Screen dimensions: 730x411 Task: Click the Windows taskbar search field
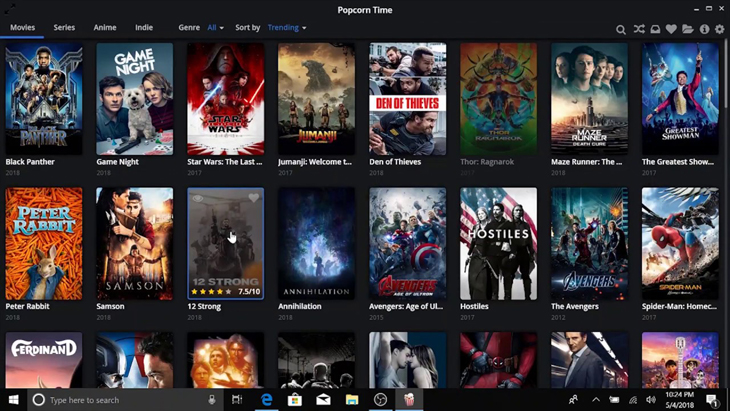(126, 400)
